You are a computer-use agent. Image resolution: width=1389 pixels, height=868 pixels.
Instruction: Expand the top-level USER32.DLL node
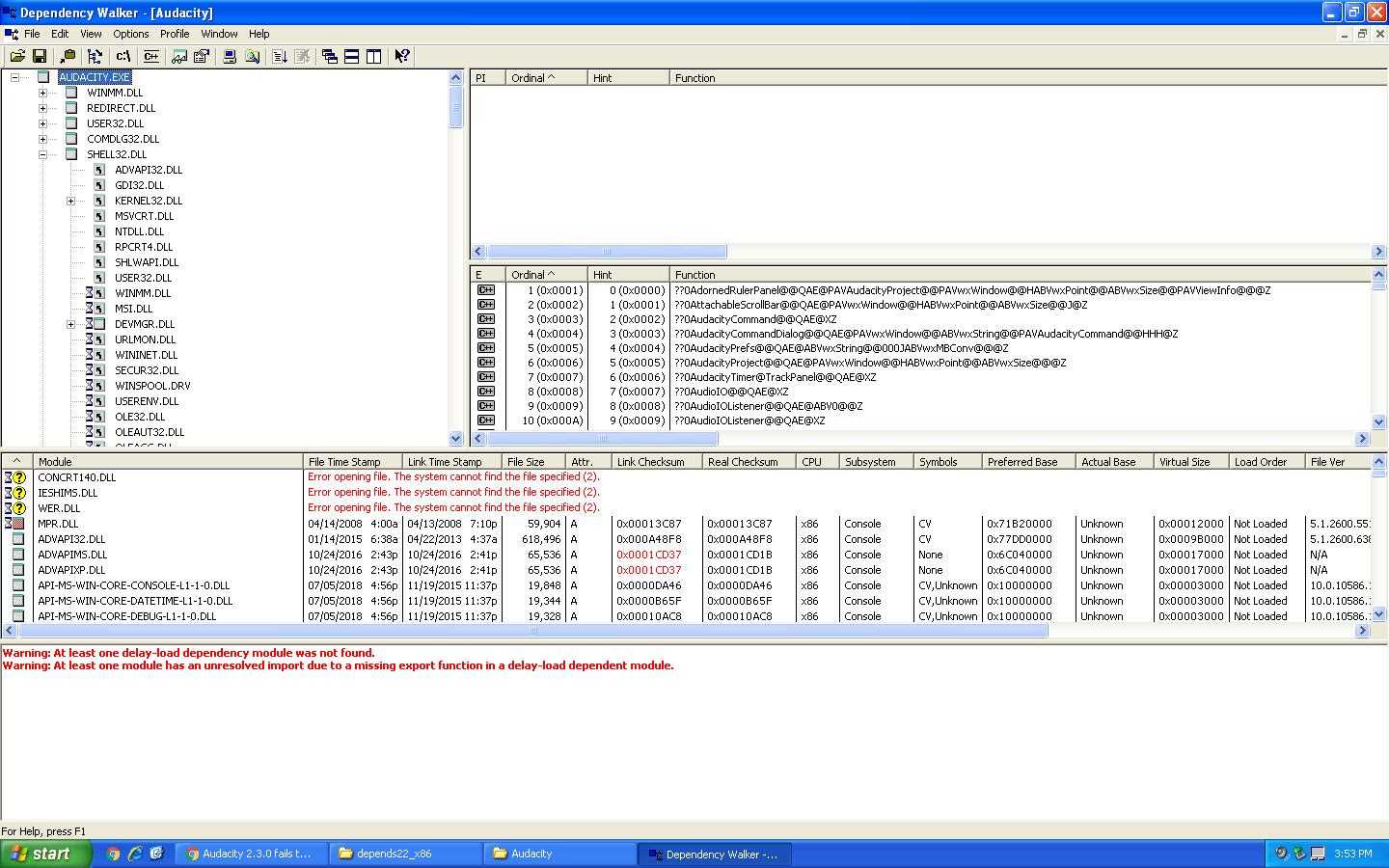tap(42, 123)
